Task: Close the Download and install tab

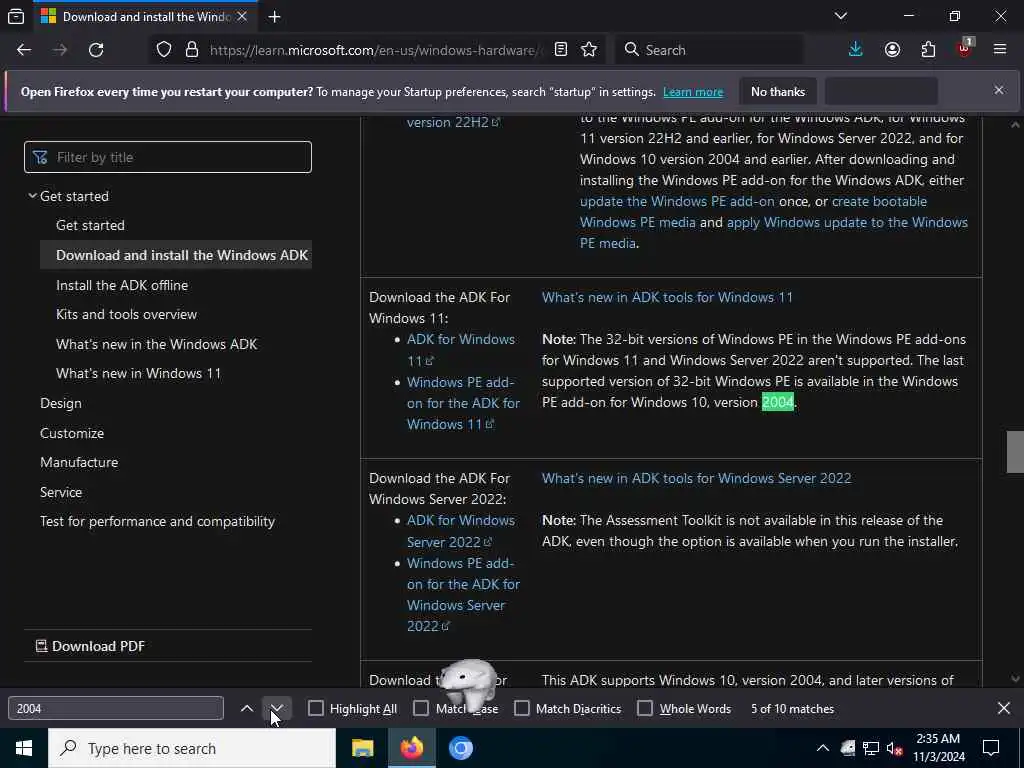Action: click(x=242, y=17)
